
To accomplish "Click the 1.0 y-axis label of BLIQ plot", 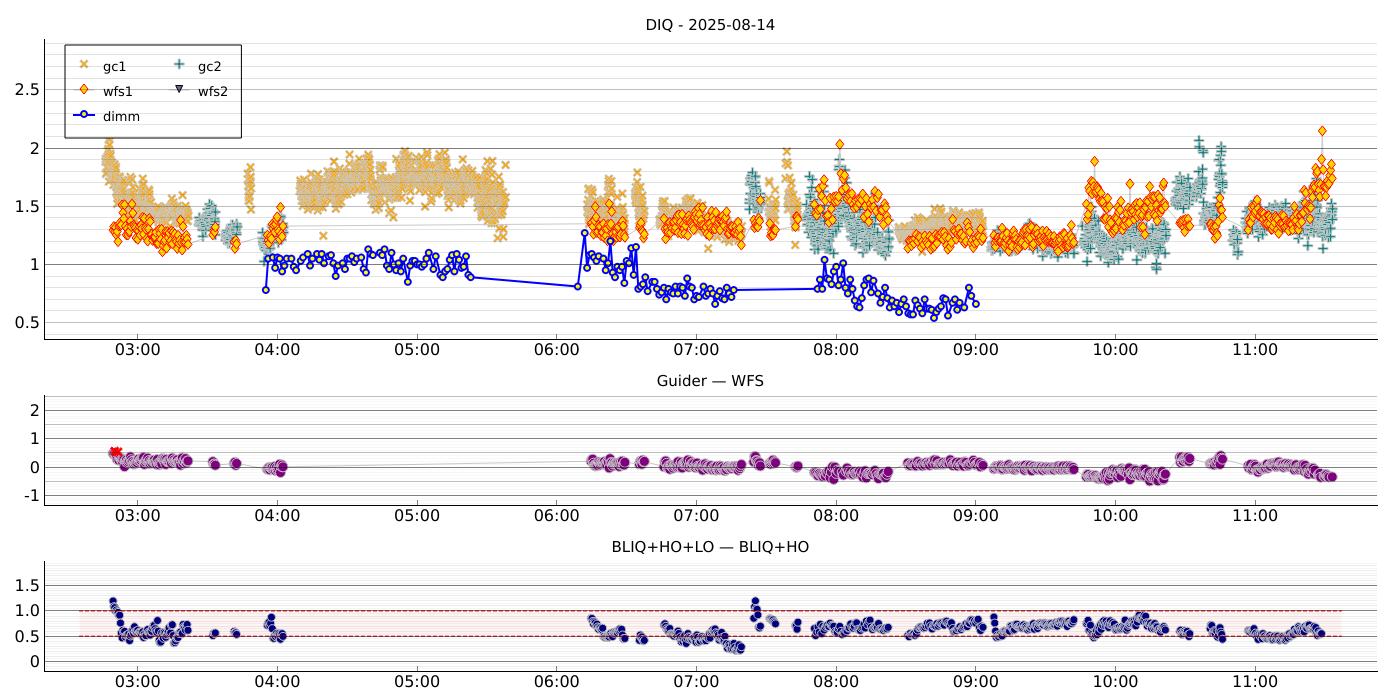I will (27, 610).
